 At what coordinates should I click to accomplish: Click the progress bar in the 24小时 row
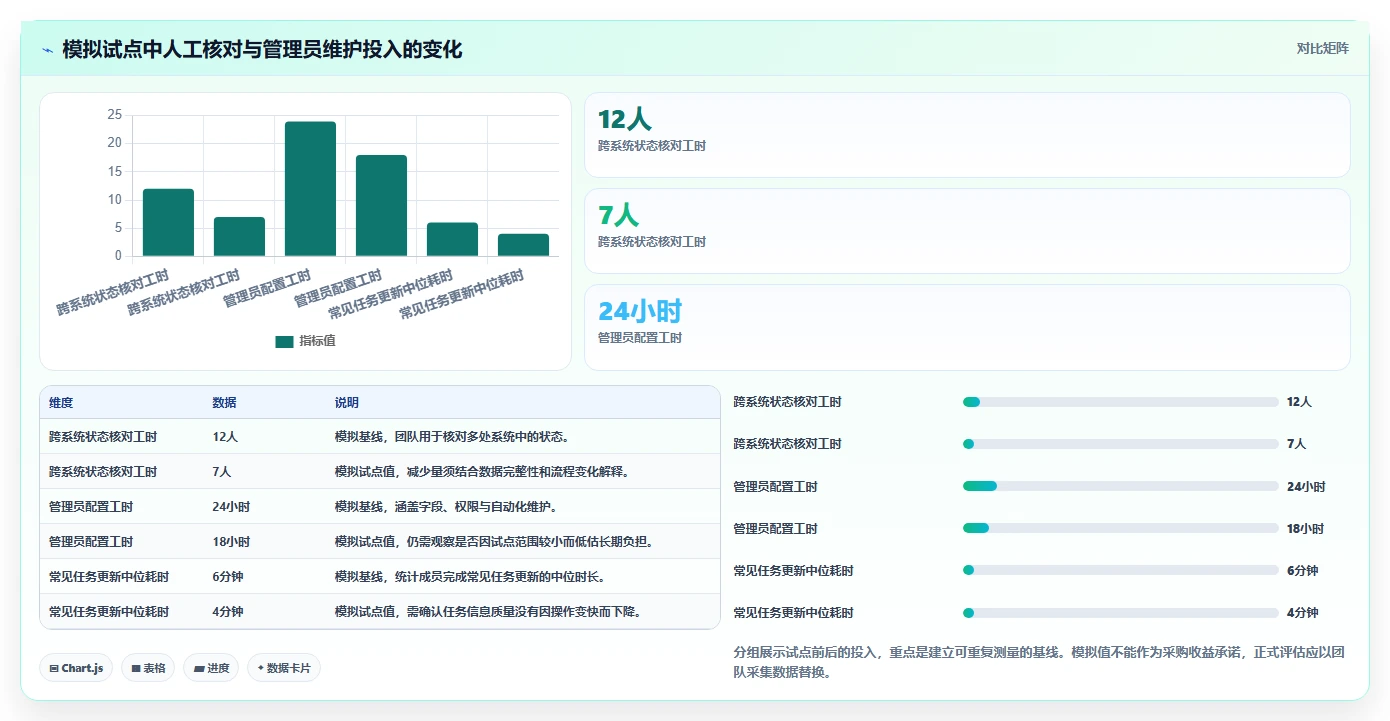tap(1120, 486)
